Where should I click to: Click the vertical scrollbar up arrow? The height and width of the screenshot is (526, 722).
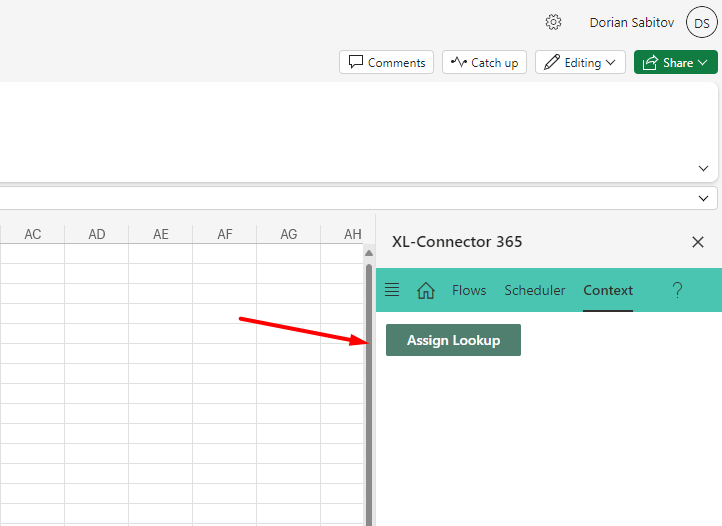(369, 253)
